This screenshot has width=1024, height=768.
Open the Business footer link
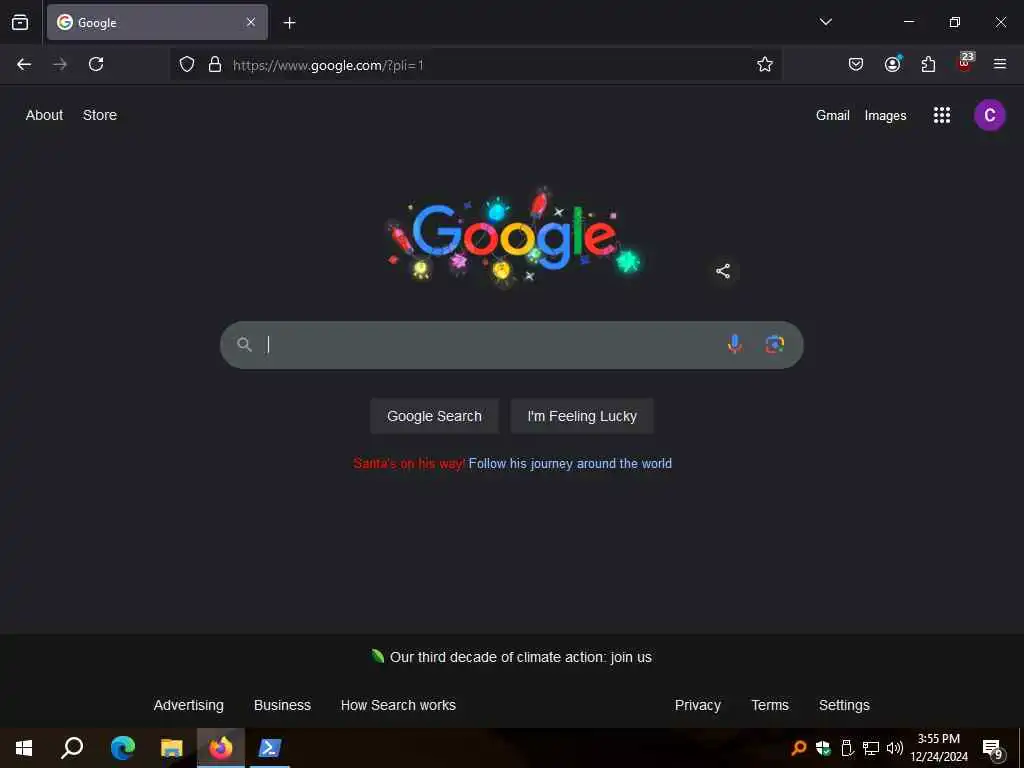pos(282,705)
